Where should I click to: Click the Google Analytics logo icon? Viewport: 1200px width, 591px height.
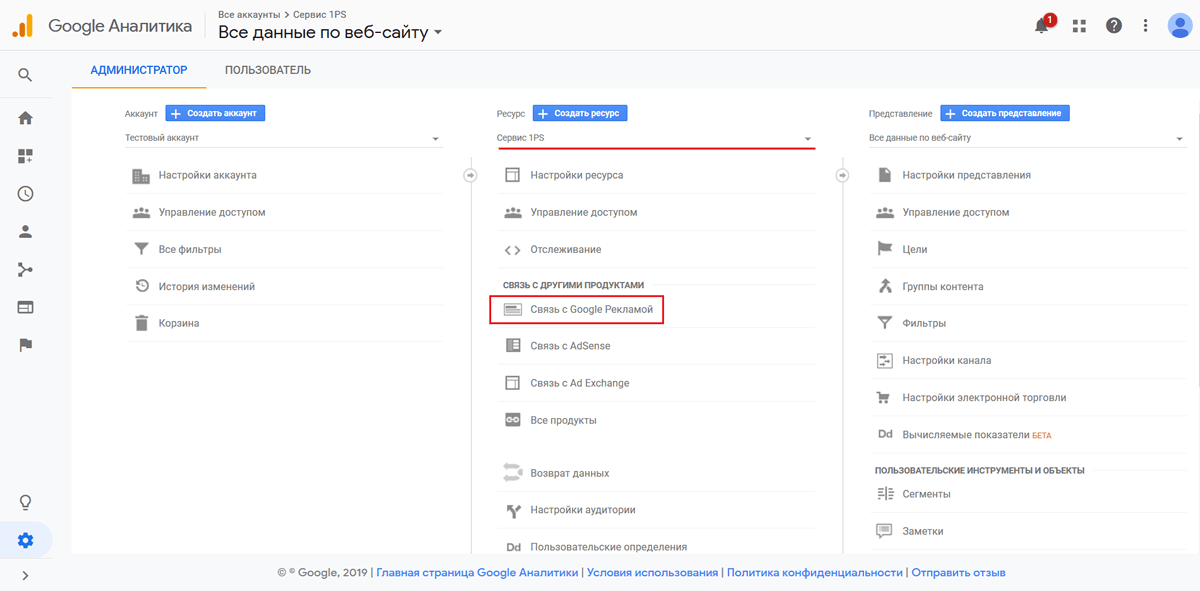[x=22, y=26]
